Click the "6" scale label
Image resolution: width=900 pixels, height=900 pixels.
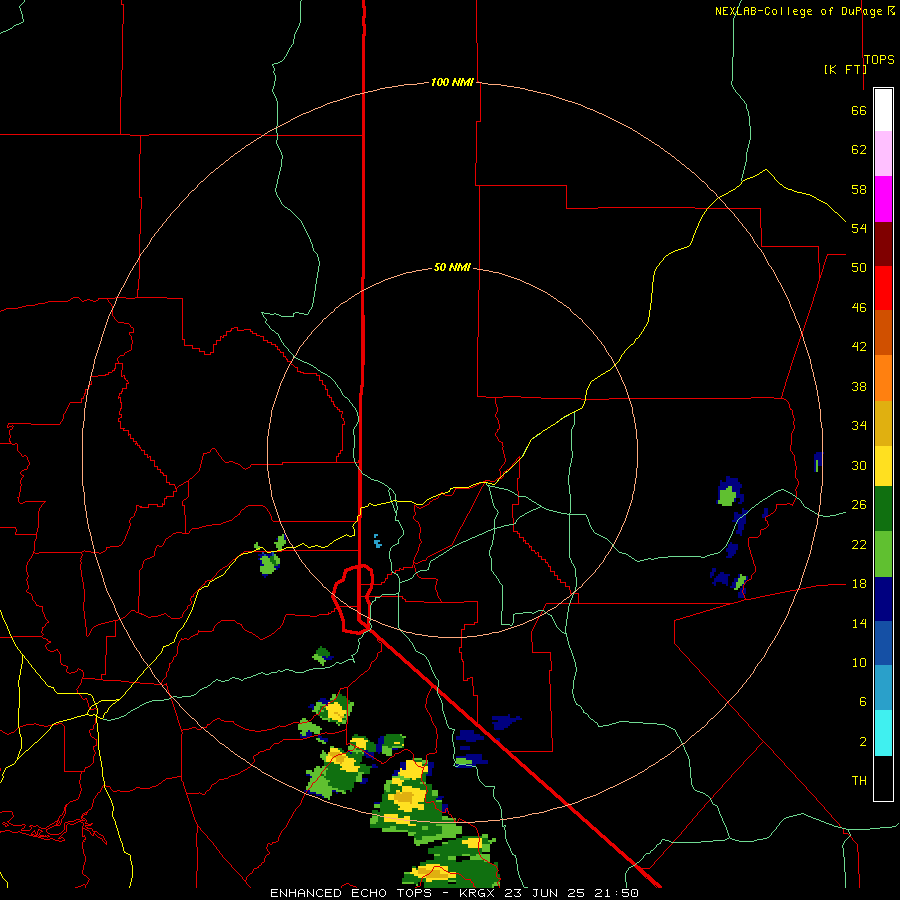pyautogui.click(x=862, y=702)
